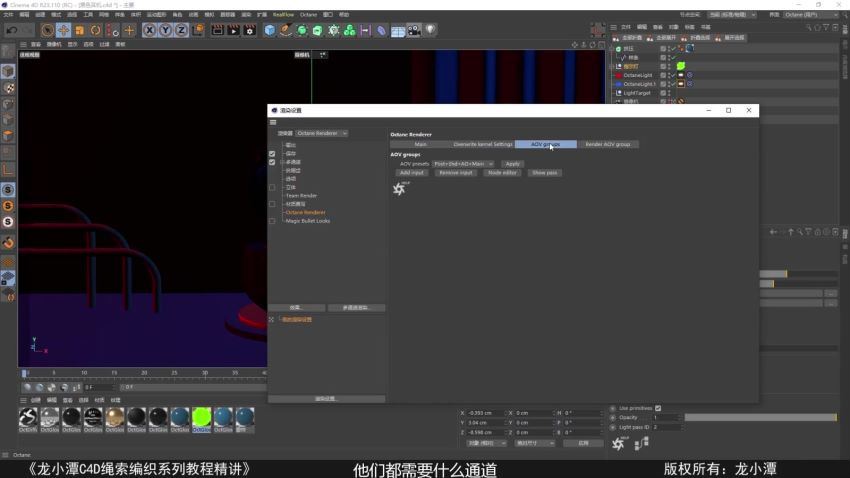Activate the Move tool in the toolbar
The height and width of the screenshot is (478, 850).
click(63, 30)
